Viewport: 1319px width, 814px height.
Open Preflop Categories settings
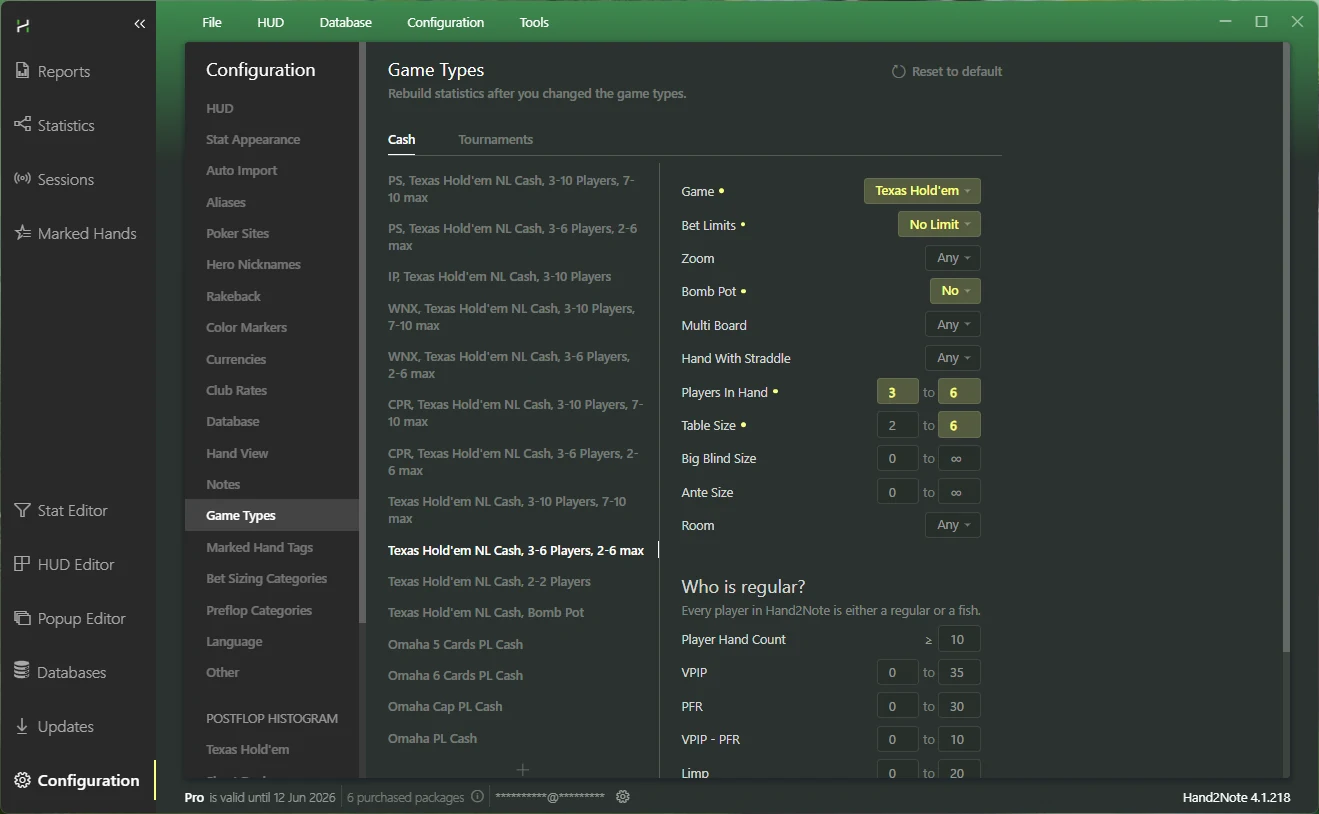click(259, 611)
